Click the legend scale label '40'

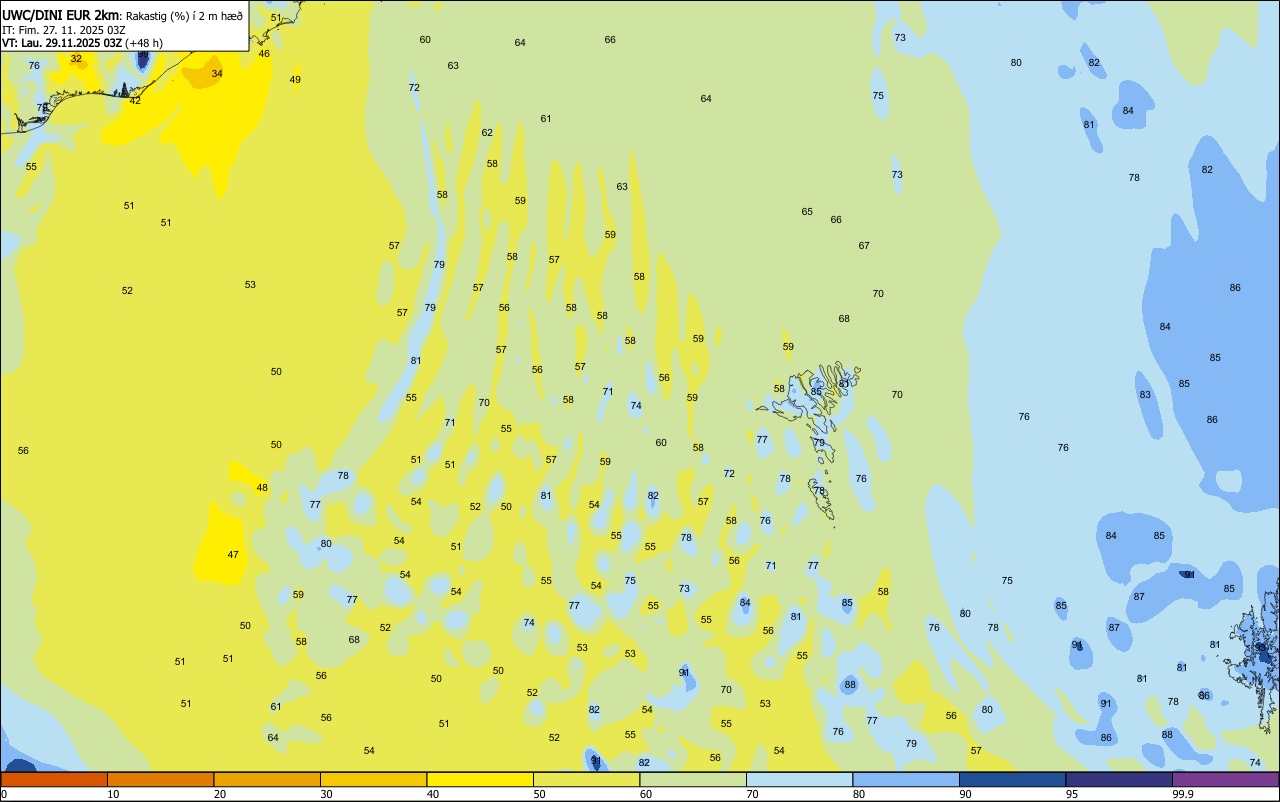pyautogui.click(x=432, y=794)
